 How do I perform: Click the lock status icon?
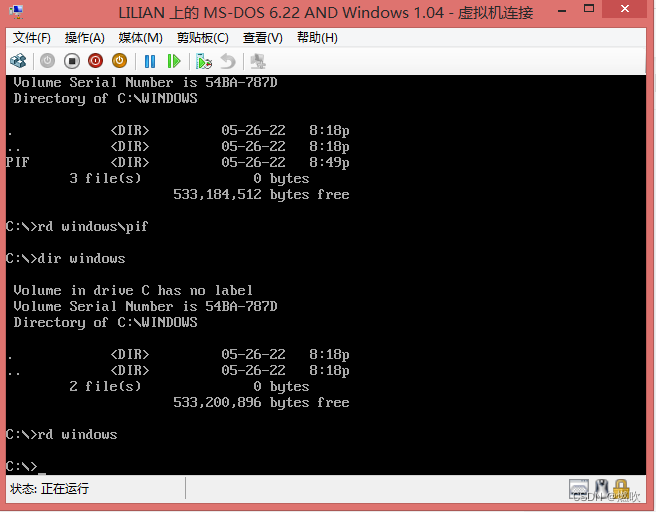[621, 488]
